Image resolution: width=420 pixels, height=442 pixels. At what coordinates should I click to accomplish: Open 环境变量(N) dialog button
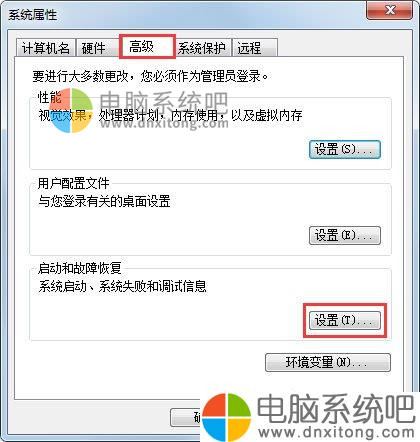(327, 362)
